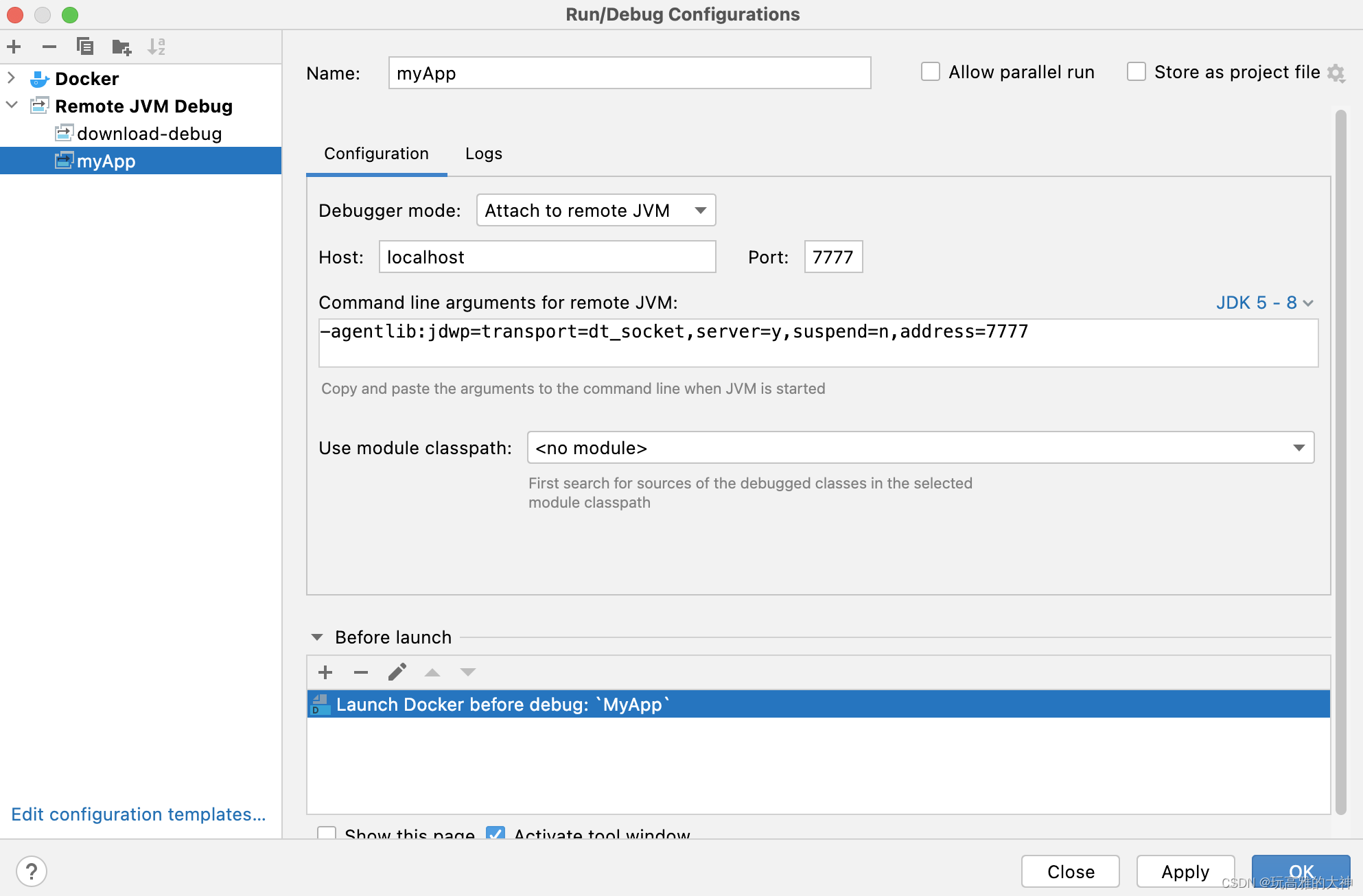The width and height of the screenshot is (1363, 896).
Task: Sort configurations alphabetically
Action: (x=156, y=47)
